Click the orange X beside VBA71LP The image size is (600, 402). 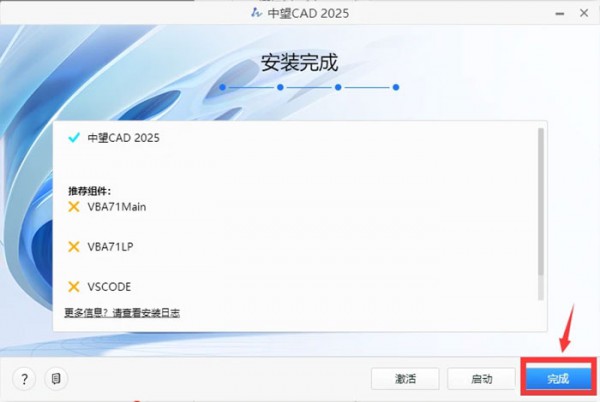pyautogui.click(x=73, y=247)
